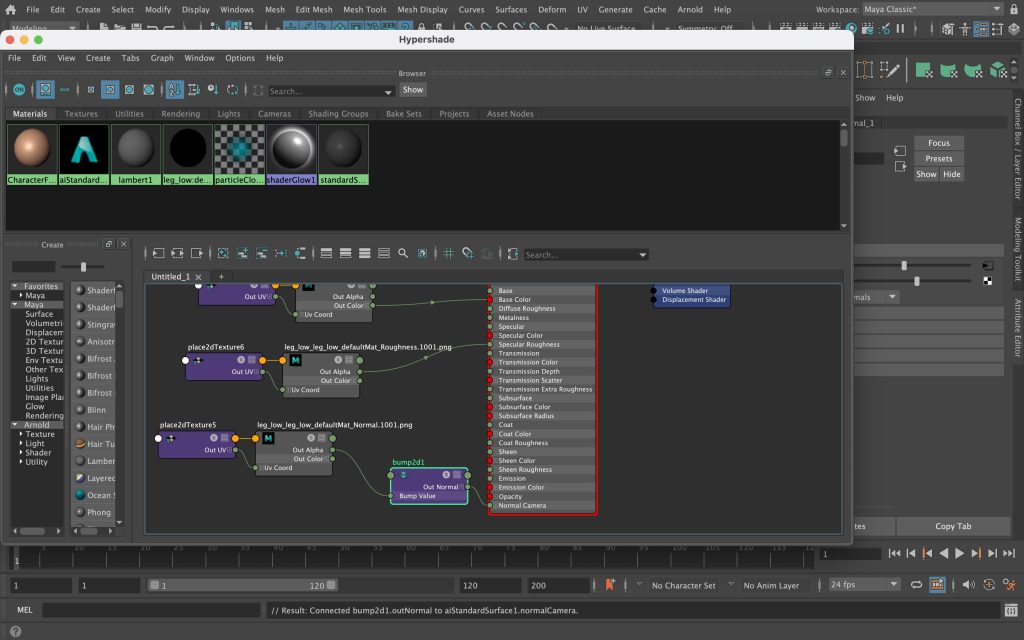The image size is (1024, 640).
Task: Click the Focus button in Attribute Editor
Action: point(938,143)
